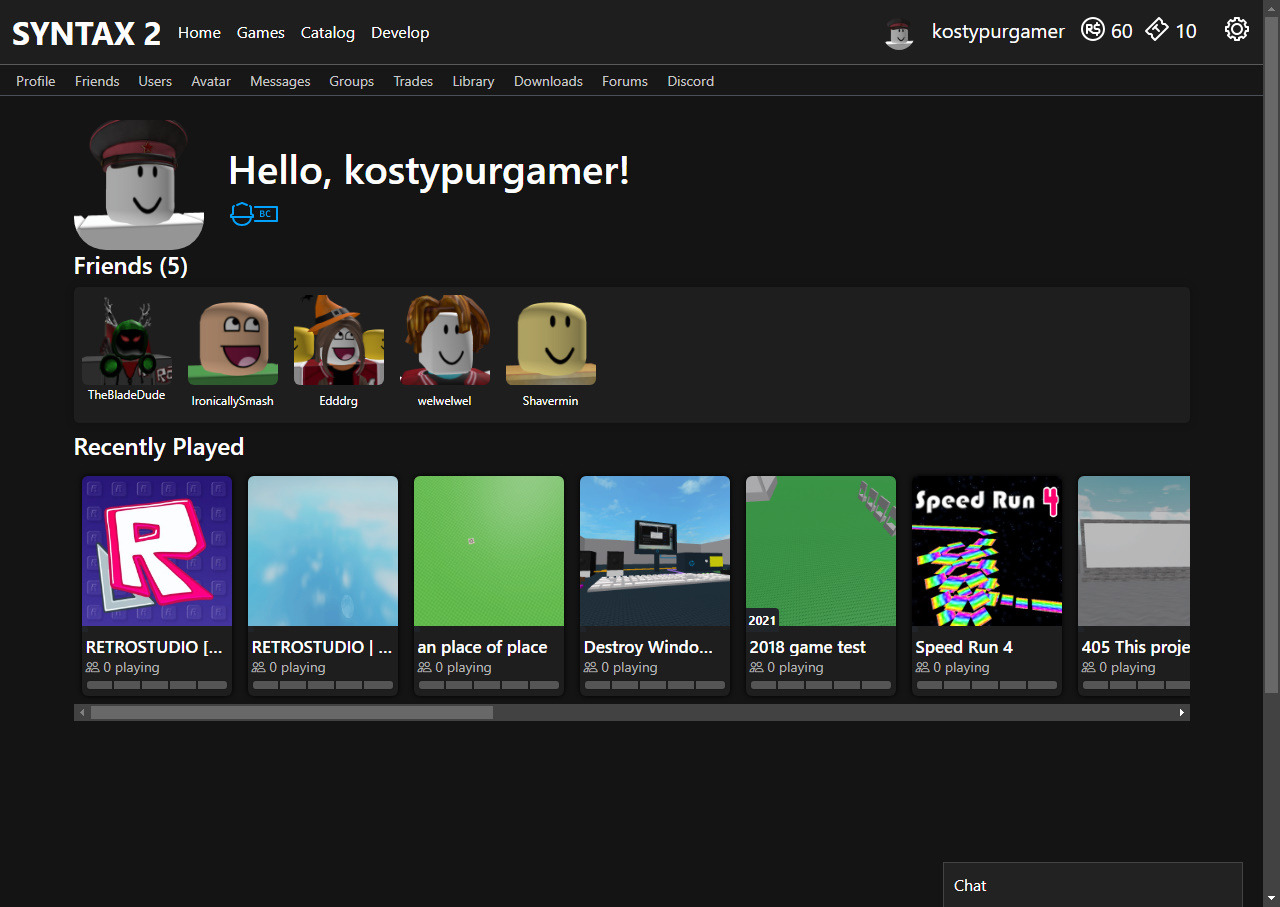This screenshot has height=907, width=1280.
Task: Open TheBladeDude friend avatar
Action: 126,341
